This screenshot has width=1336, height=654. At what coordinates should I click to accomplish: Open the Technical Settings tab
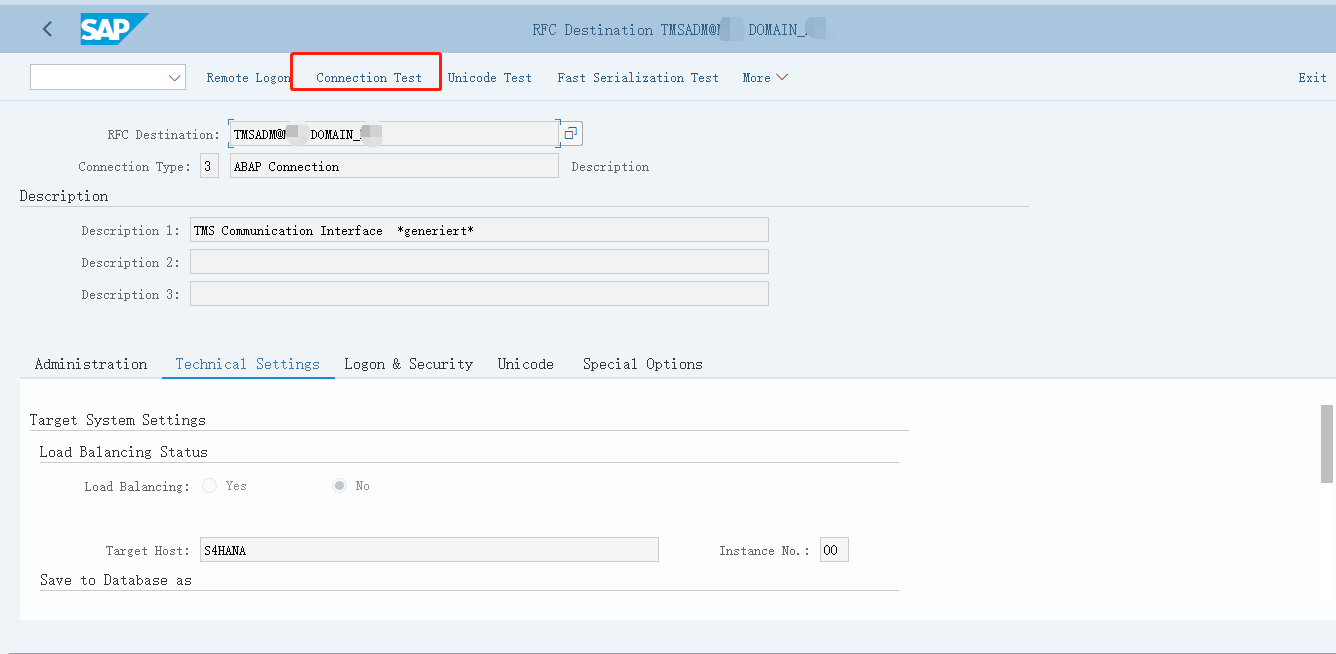[247, 364]
